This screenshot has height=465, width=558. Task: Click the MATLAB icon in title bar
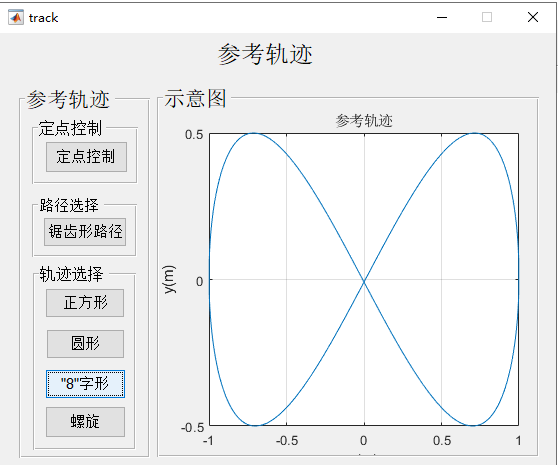tap(16, 17)
